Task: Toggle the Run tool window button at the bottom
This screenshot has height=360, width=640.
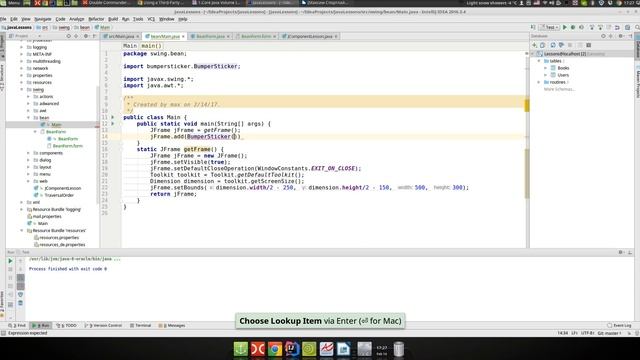Action: point(41,325)
